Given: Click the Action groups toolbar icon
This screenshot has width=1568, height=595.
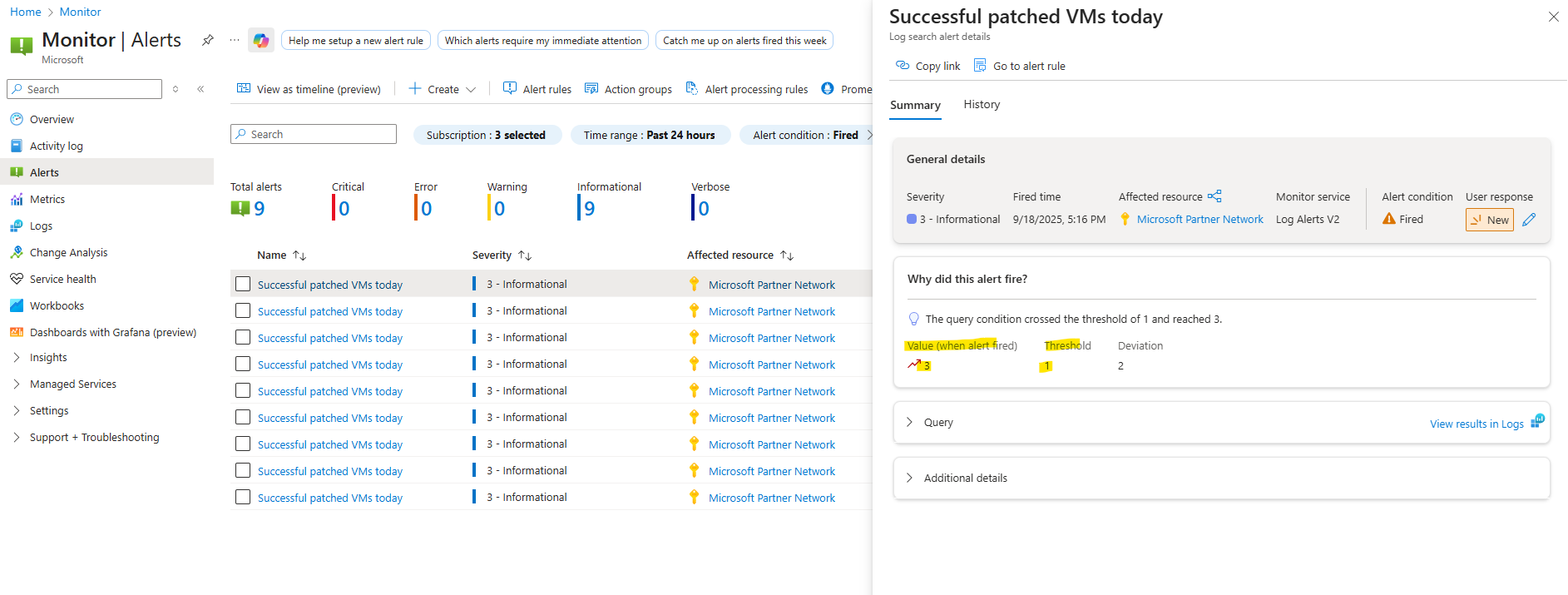Looking at the screenshot, I should click(591, 89).
